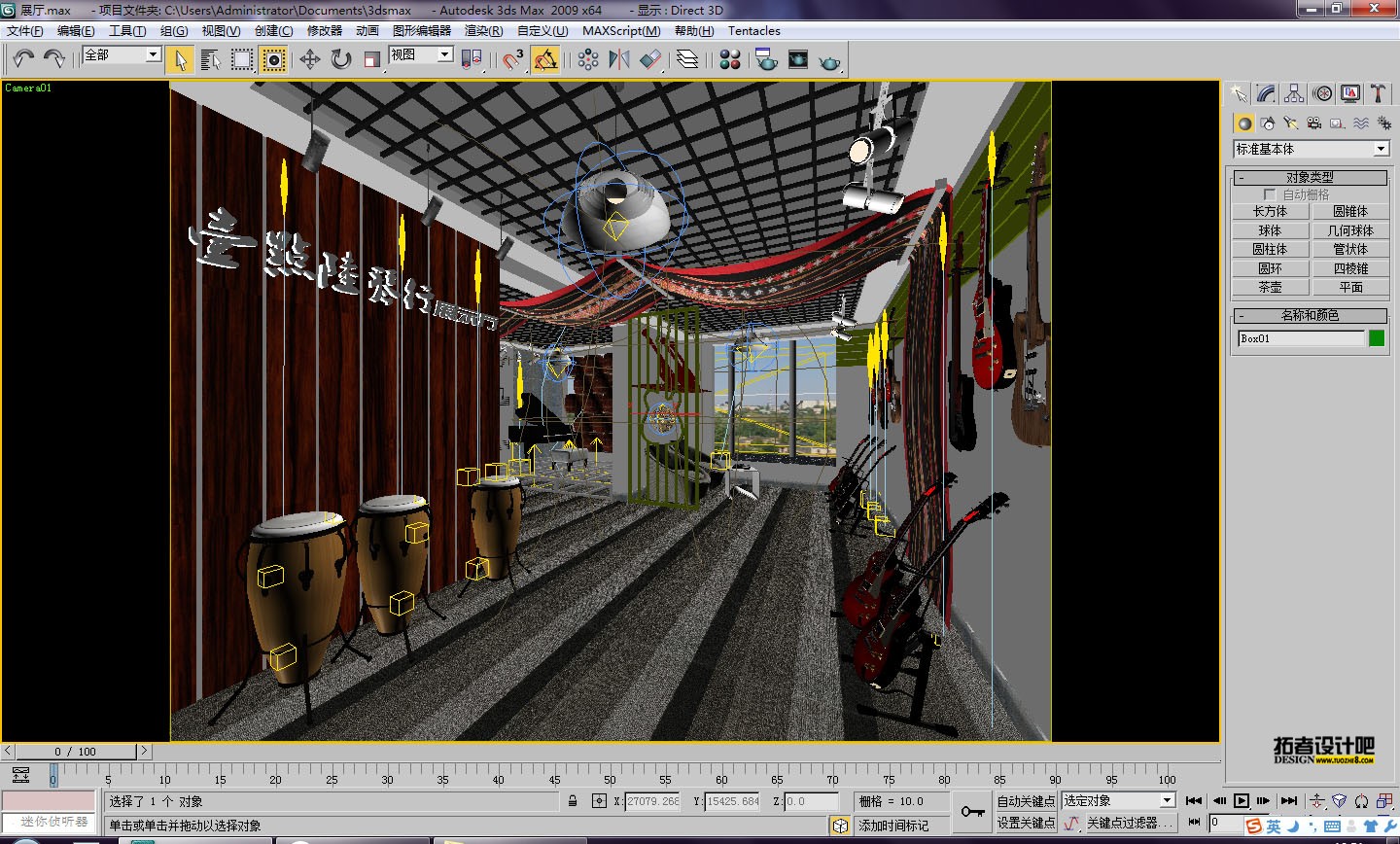The height and width of the screenshot is (844, 1400).
Task: Collapse the 对象类型 rollout
Action: coord(1310,178)
